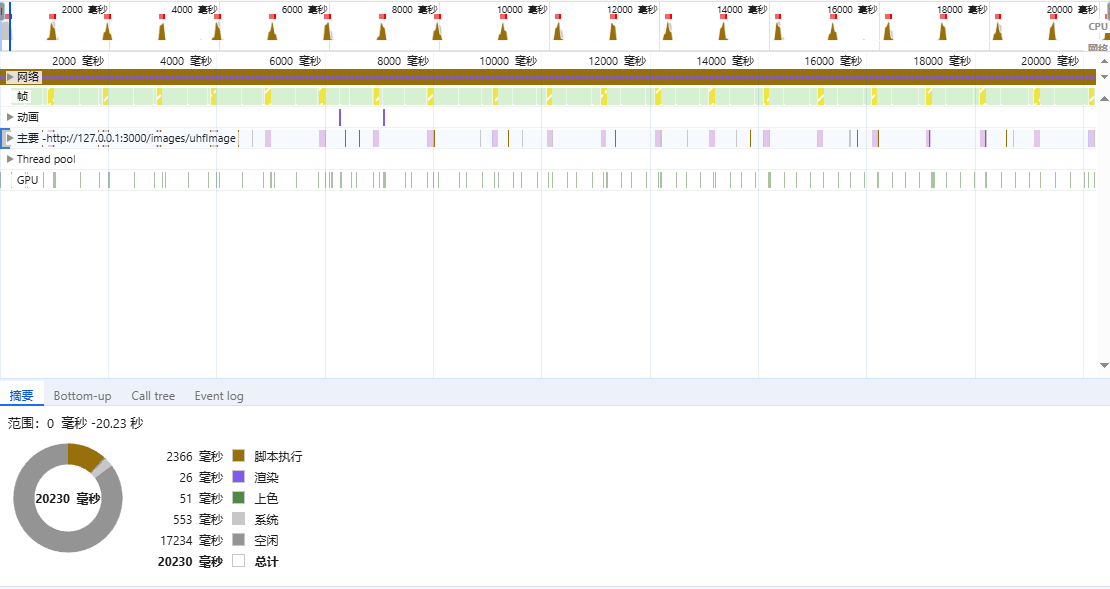This screenshot has height=589, width=1110.
Task: Open the Call tree tab
Action: click(x=153, y=396)
